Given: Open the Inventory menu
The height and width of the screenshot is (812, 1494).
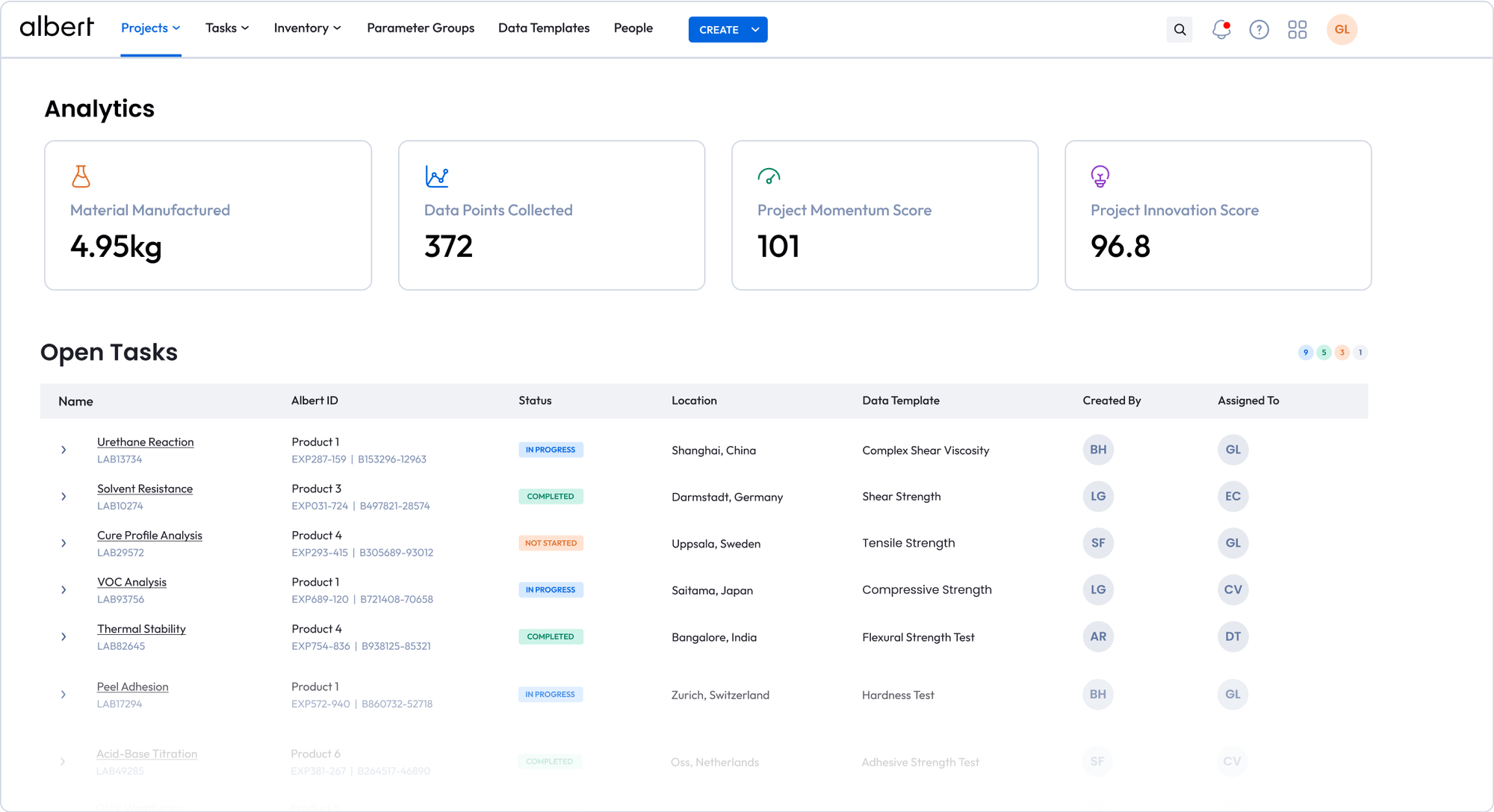Looking at the screenshot, I should click(307, 28).
